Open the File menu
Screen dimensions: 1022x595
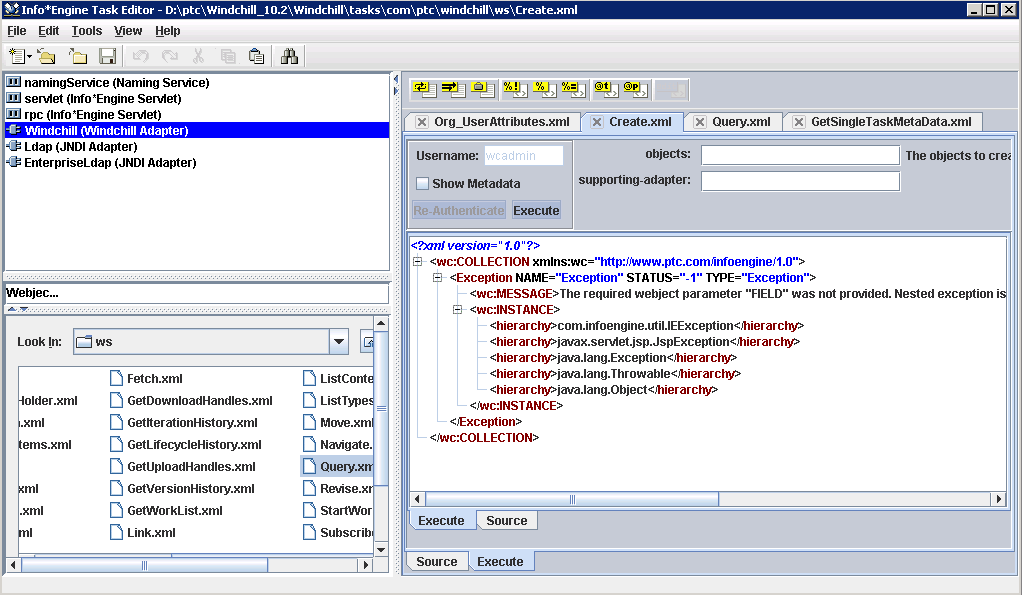point(16,31)
